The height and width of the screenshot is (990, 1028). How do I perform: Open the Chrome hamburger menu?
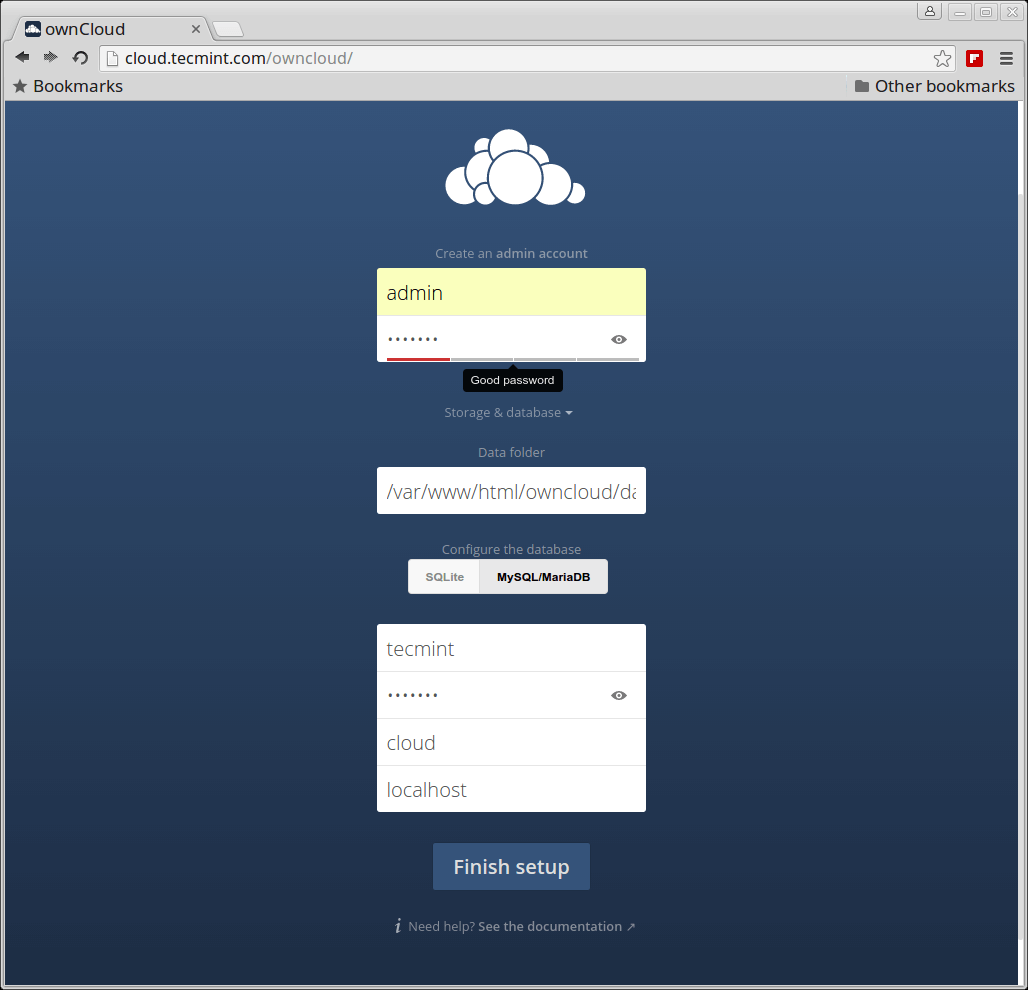[1006, 58]
